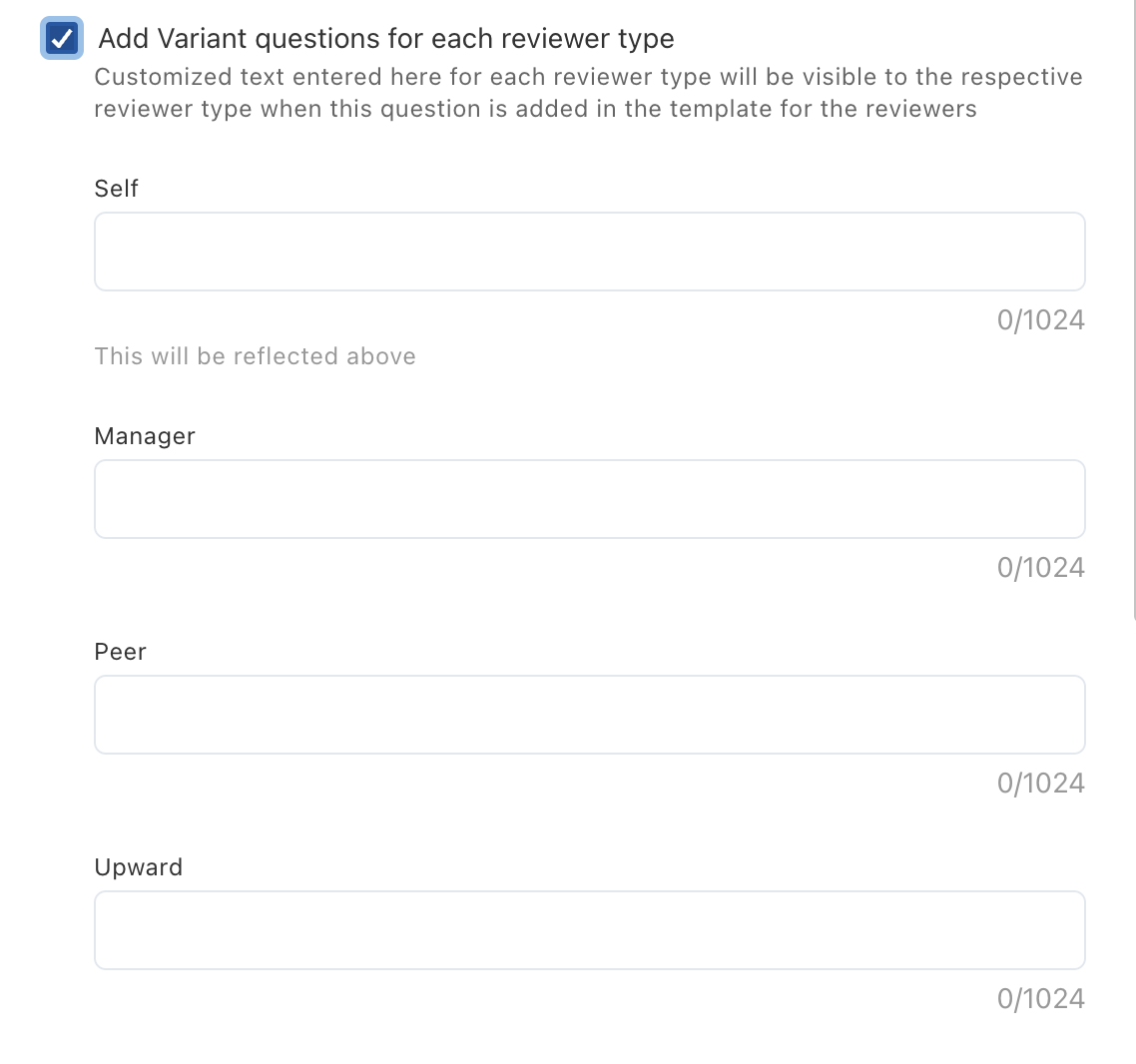This screenshot has width=1136, height=1064.
Task: Click the Peer field label
Action: tap(120, 652)
